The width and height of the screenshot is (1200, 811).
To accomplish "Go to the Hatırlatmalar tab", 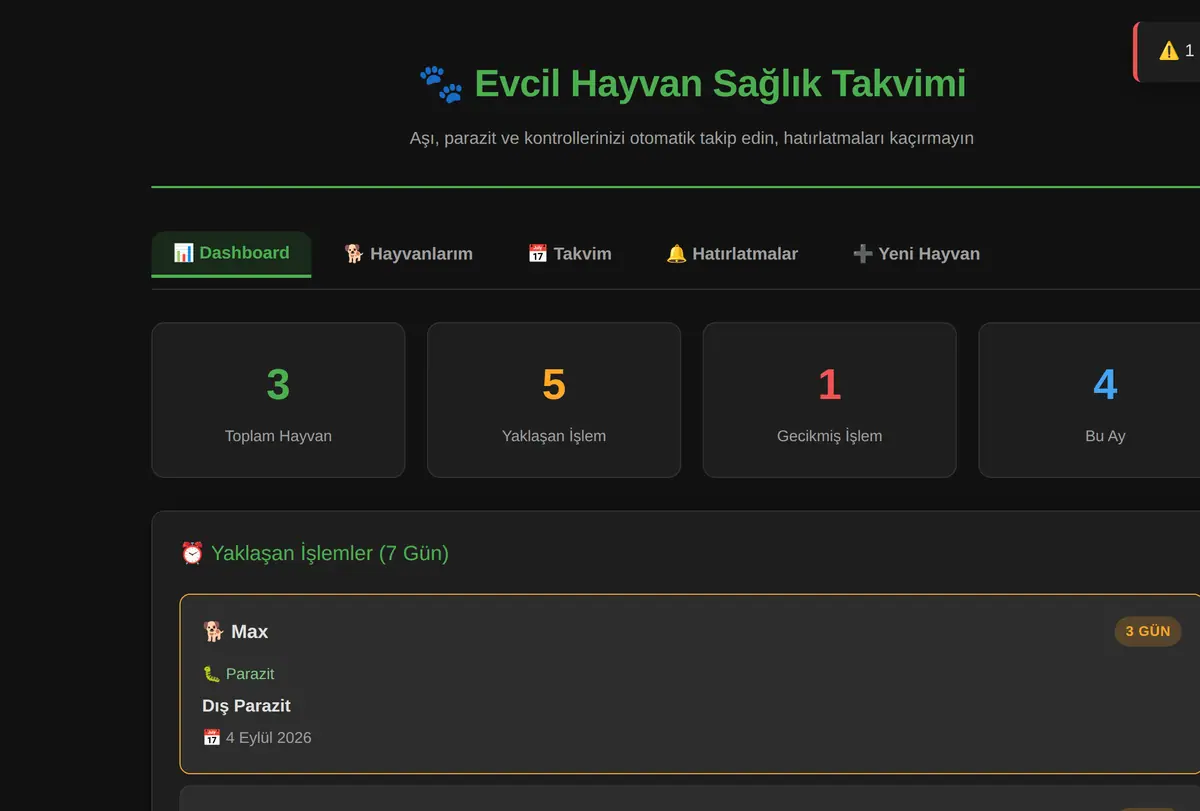I will [732, 254].
